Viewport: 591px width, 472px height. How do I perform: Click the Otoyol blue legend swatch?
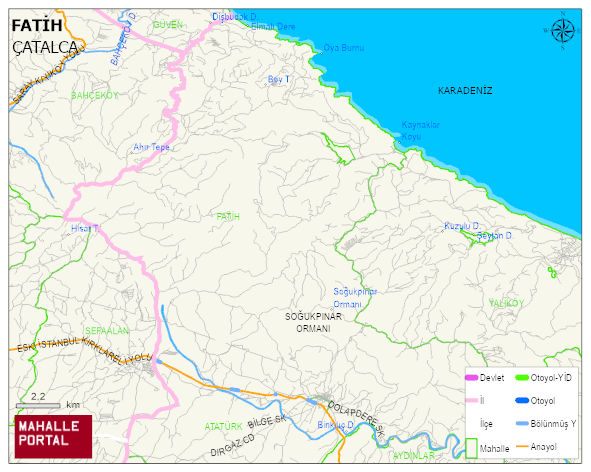pos(522,401)
